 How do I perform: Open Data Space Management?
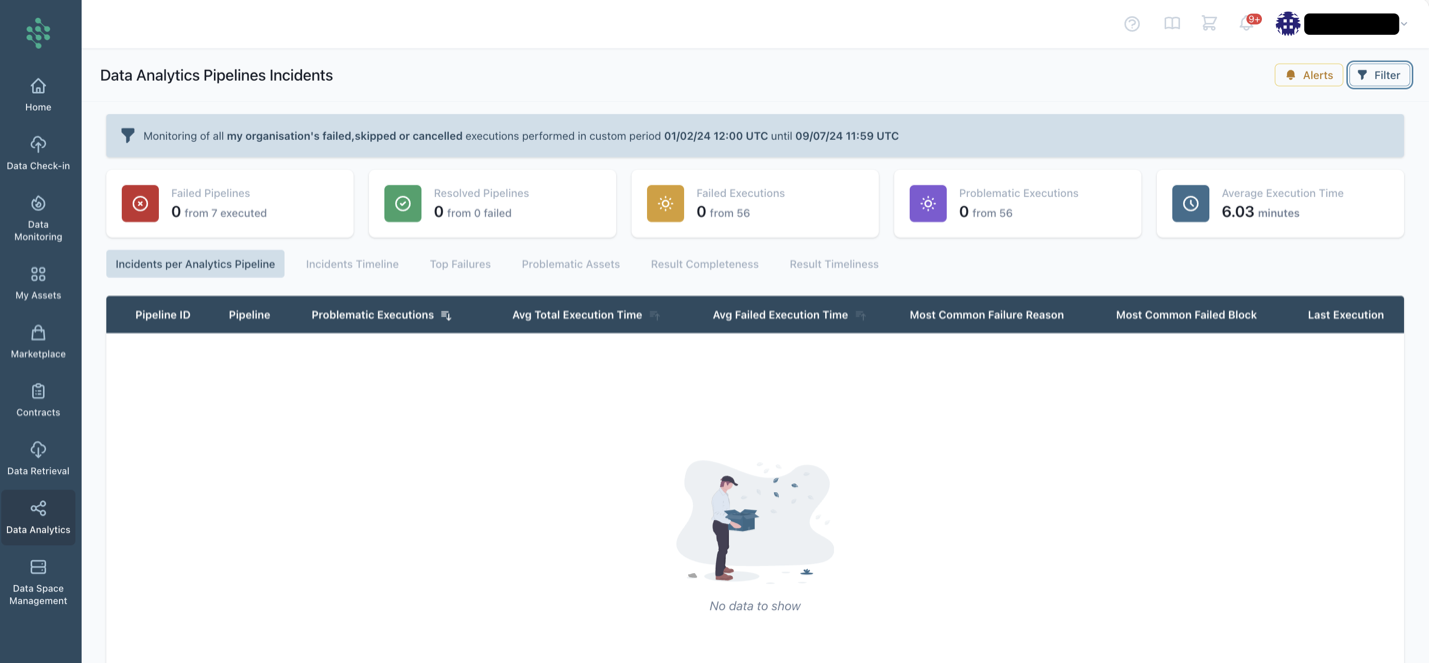(38, 580)
